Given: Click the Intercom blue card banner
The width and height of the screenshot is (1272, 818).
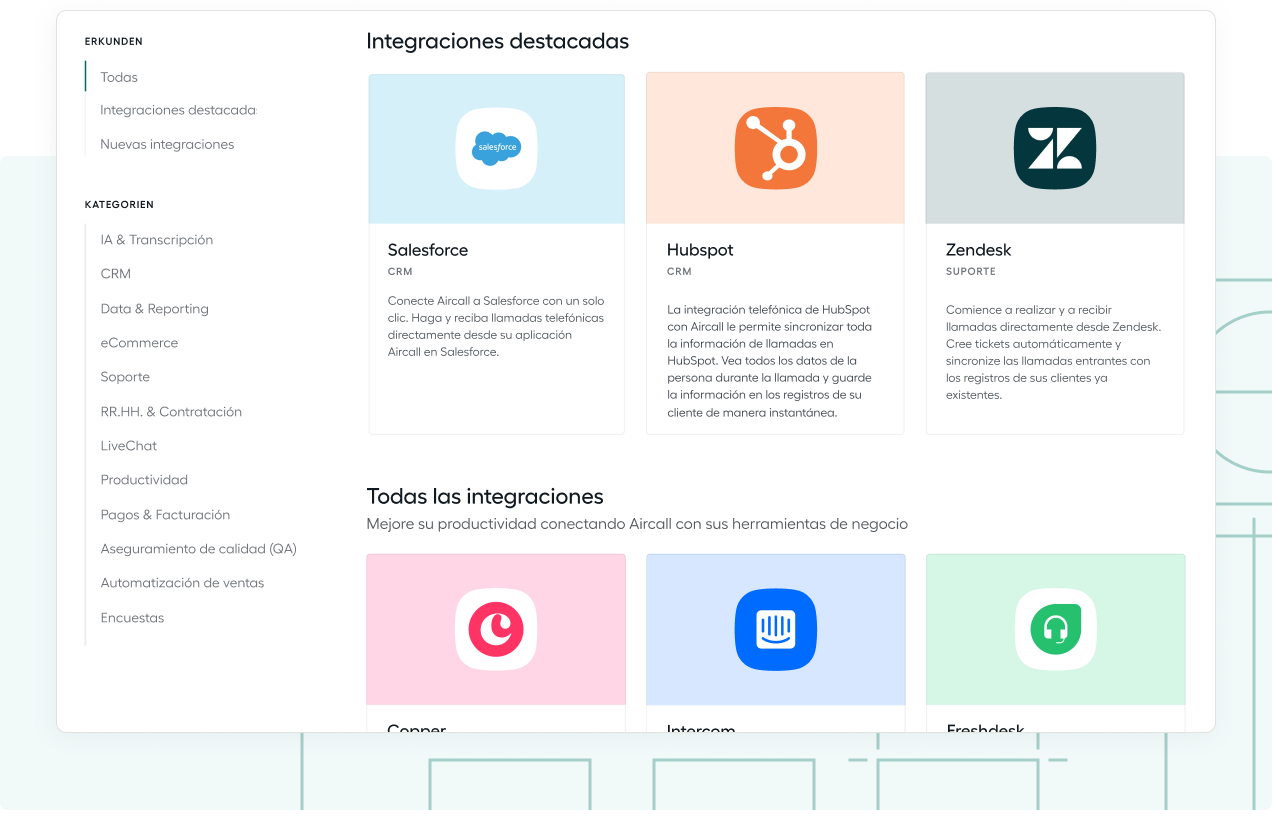Looking at the screenshot, I should click(776, 630).
